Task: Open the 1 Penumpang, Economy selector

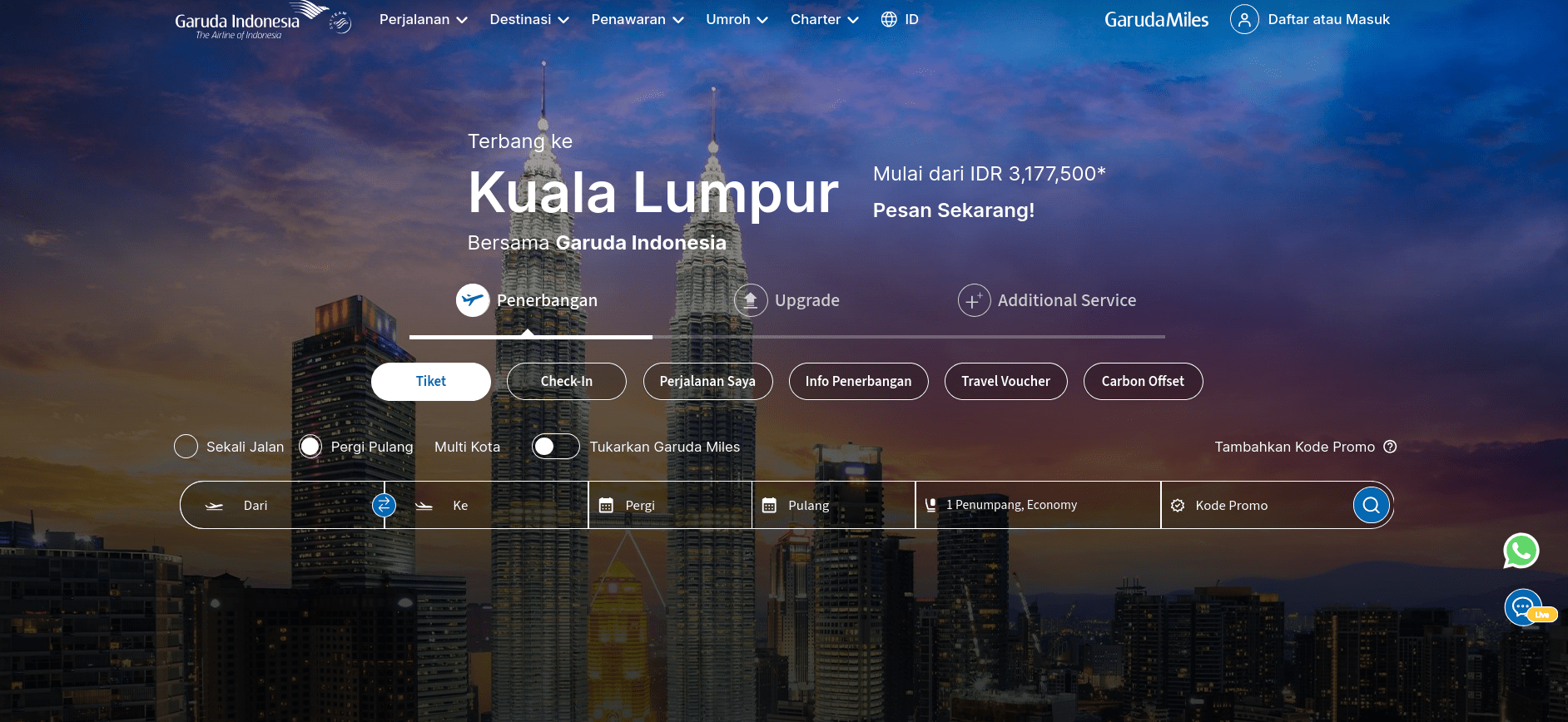Action: click(1038, 505)
